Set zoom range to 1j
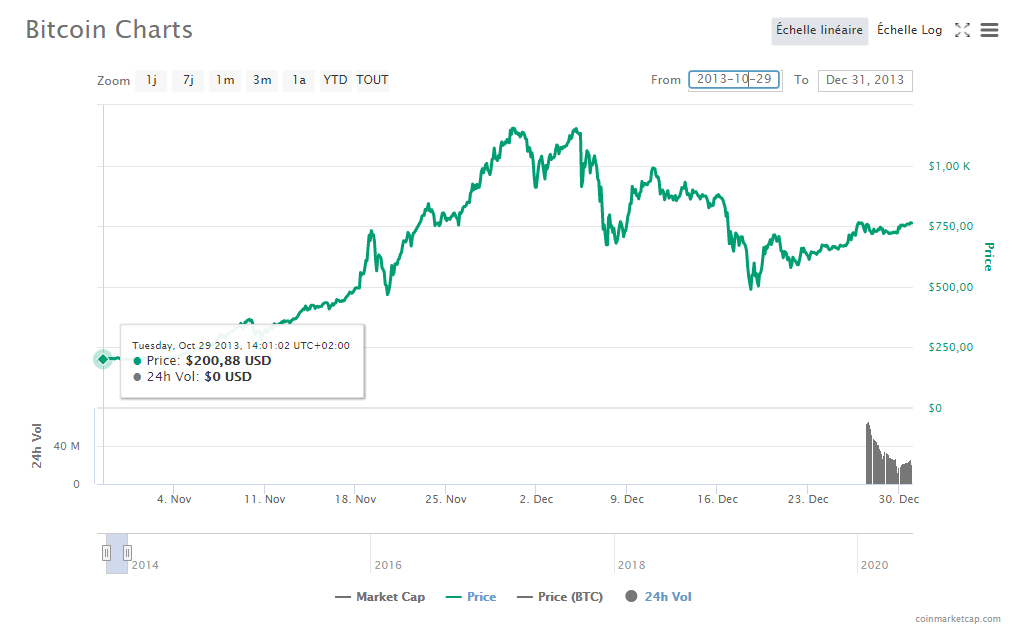This screenshot has width=1020, height=642. coord(151,80)
